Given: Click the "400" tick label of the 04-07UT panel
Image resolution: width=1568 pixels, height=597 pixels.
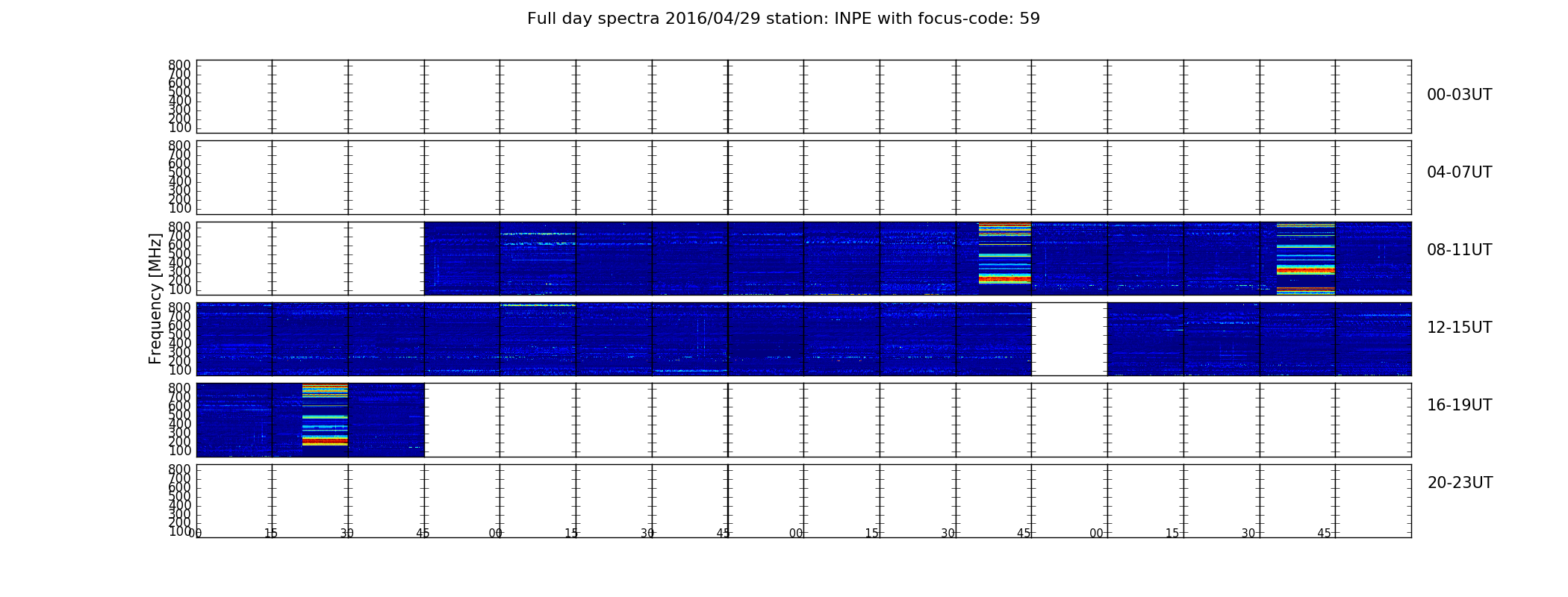Looking at the screenshot, I should tap(179, 181).
